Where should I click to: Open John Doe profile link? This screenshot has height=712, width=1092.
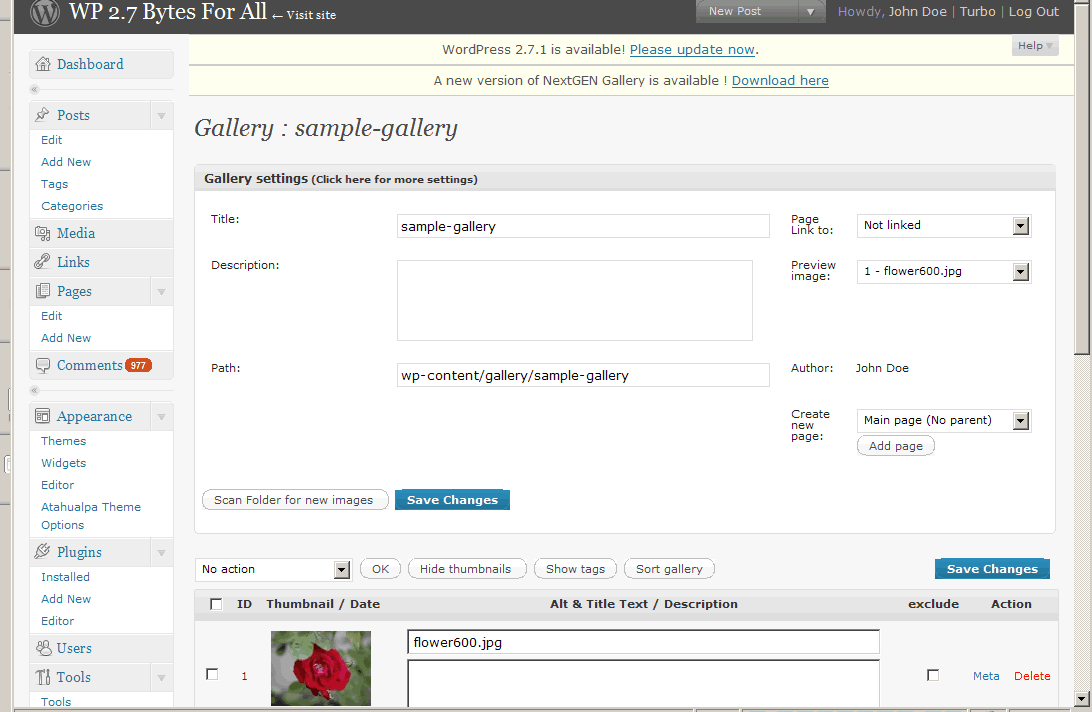(x=917, y=12)
